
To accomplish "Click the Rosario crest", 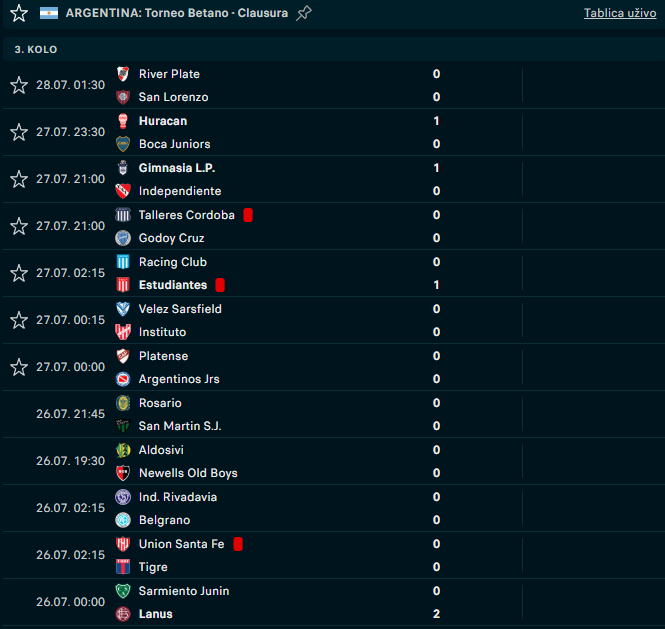I will (x=123, y=403).
